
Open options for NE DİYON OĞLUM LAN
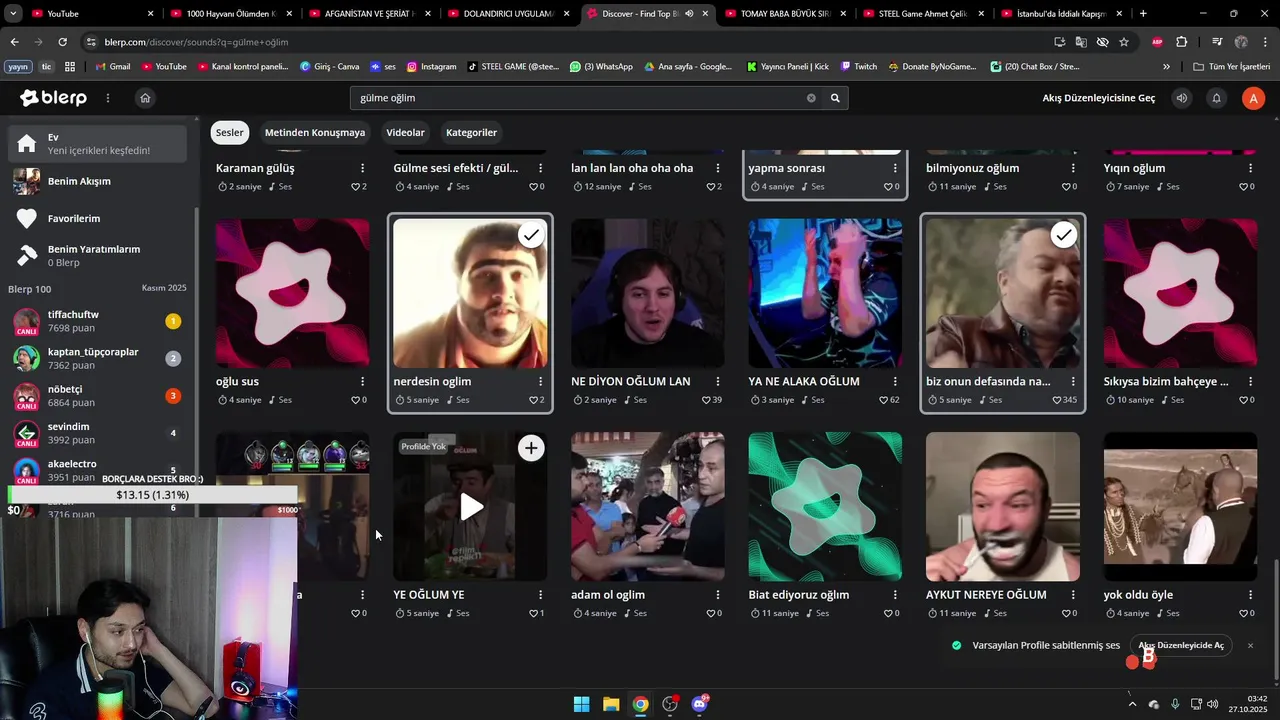click(717, 381)
